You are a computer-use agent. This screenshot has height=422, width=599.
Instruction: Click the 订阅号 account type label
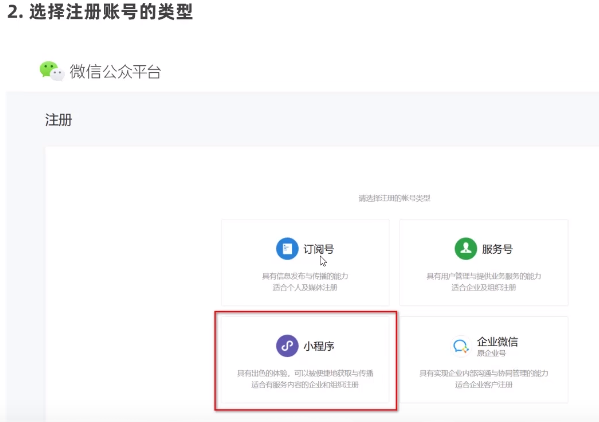tap(319, 249)
